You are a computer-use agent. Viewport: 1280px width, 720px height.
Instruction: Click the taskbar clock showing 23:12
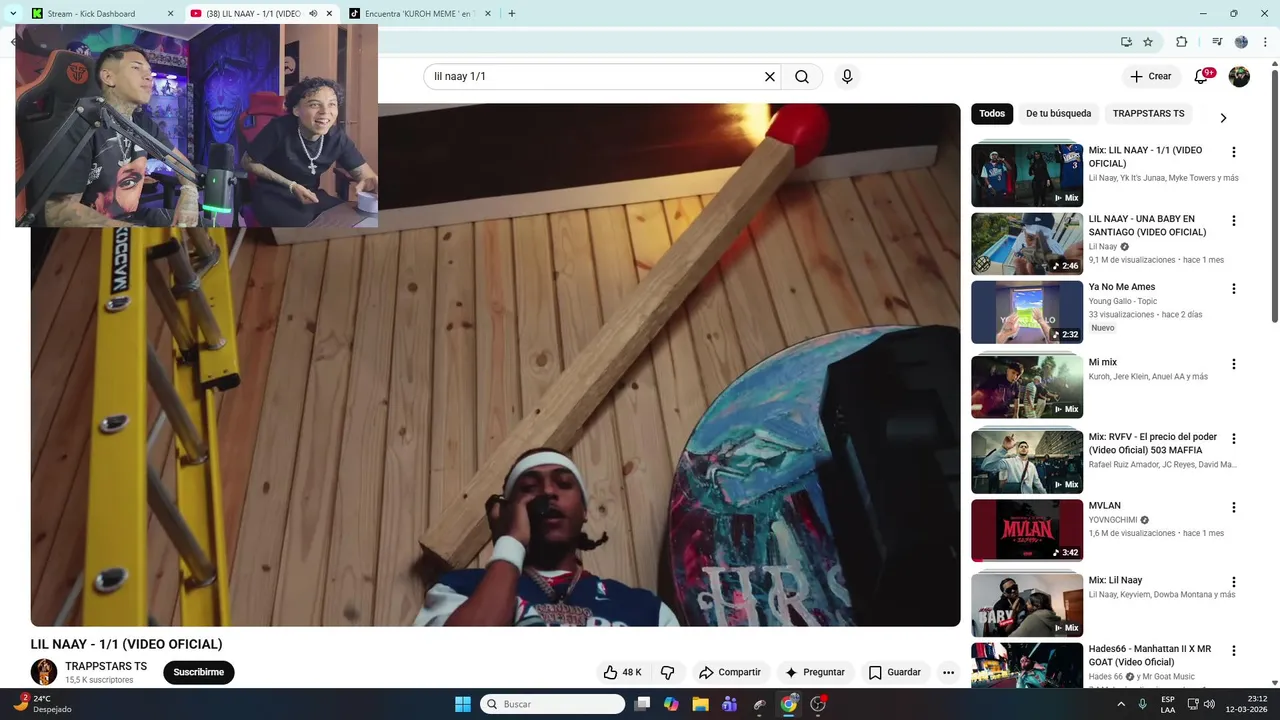[1249, 704]
